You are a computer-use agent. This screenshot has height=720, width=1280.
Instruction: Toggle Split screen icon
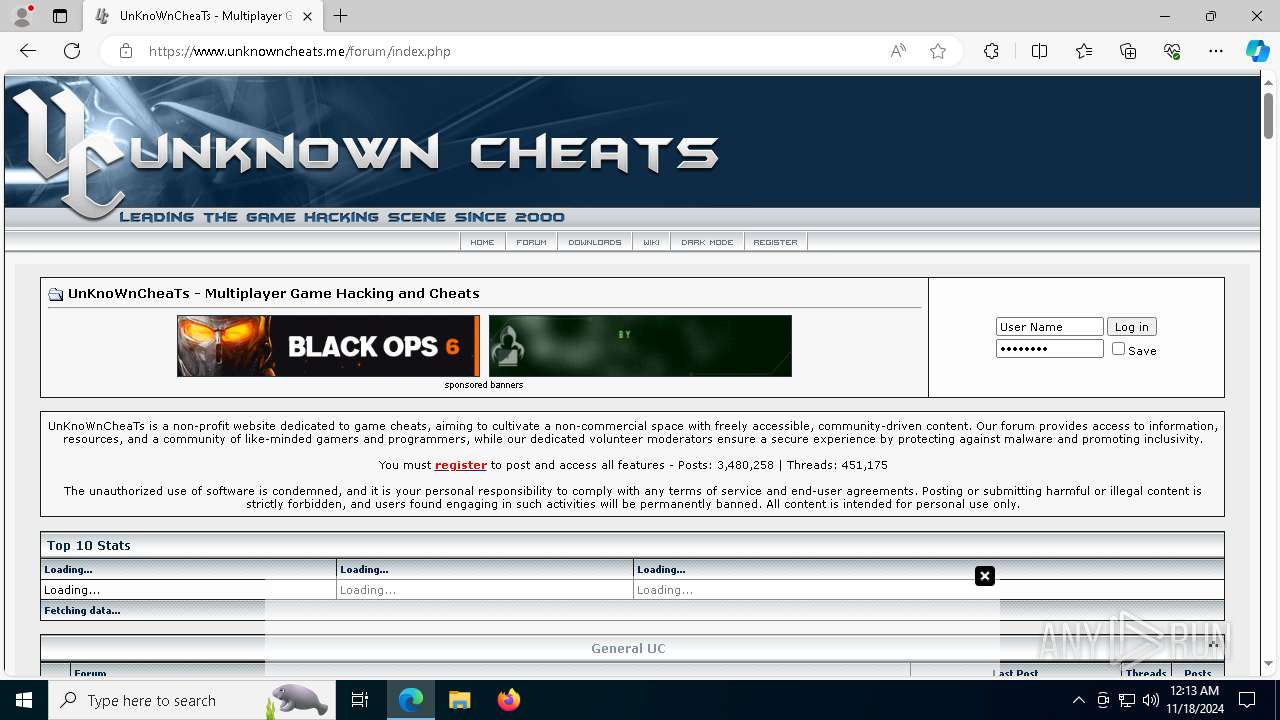click(1039, 51)
